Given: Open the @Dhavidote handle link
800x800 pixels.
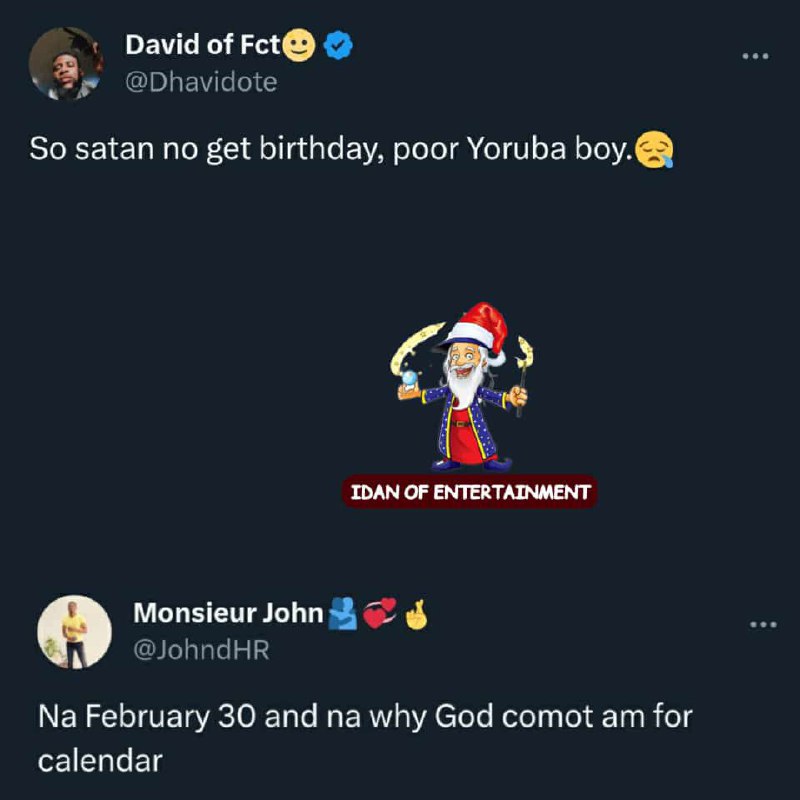Looking at the screenshot, I should [202, 82].
